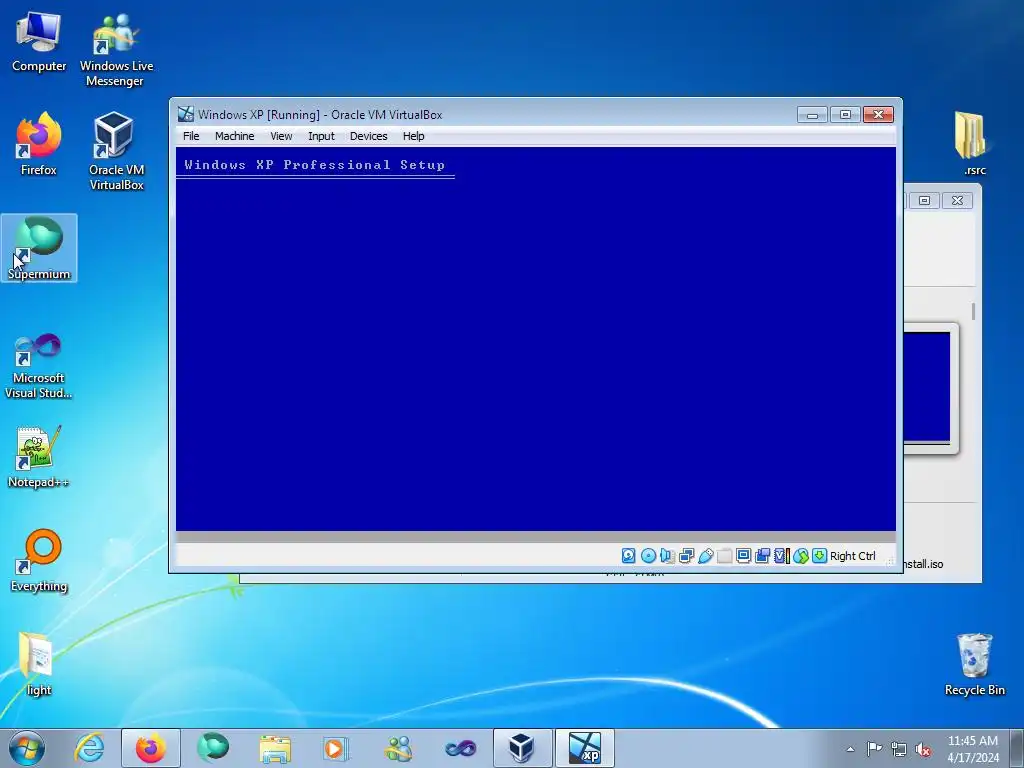Viewport: 1024px width, 768px height.
Task: Close the background VirtualBox Manager window
Action: pos(957,200)
